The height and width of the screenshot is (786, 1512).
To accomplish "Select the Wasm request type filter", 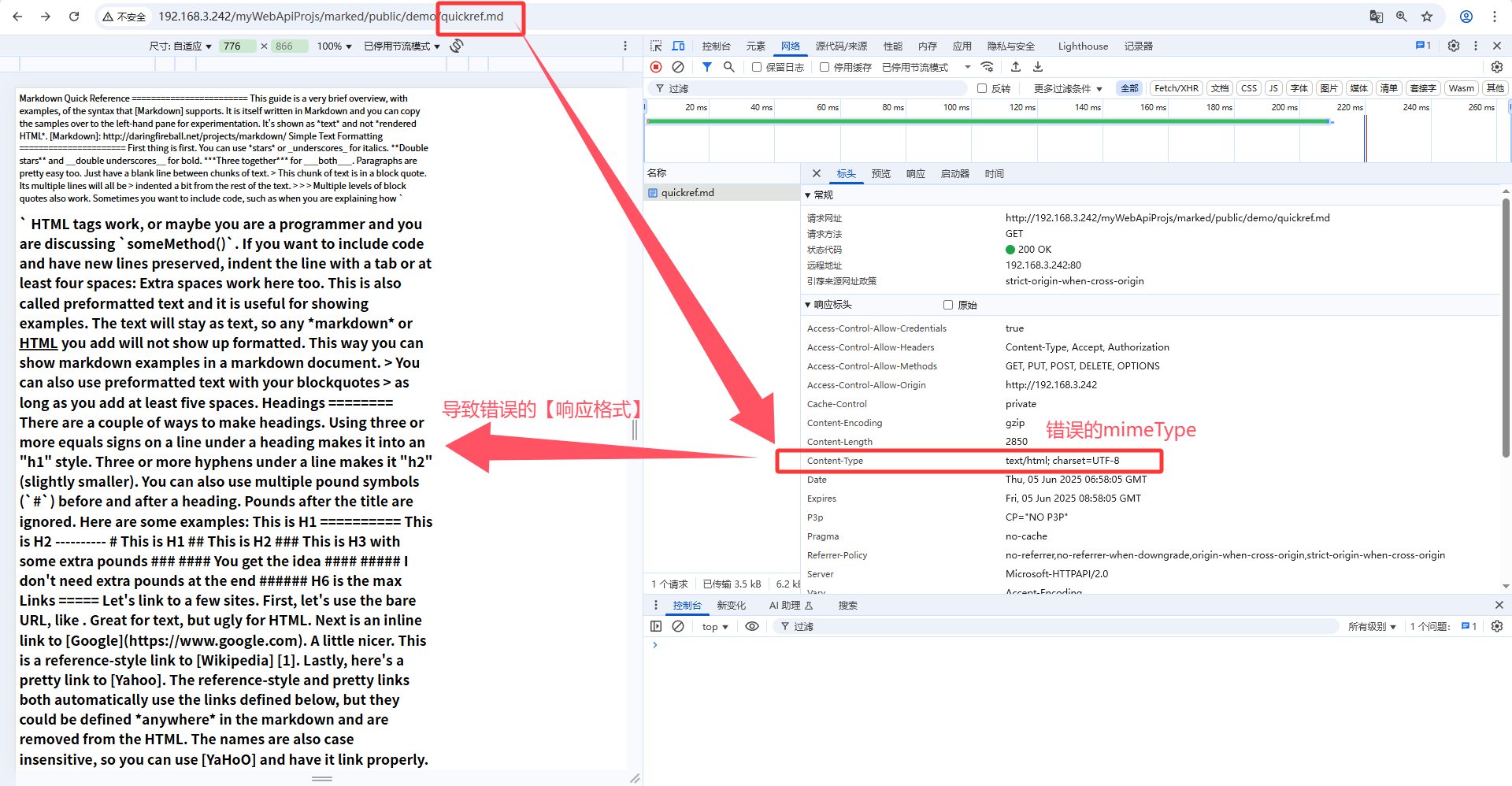I will coord(1462,88).
